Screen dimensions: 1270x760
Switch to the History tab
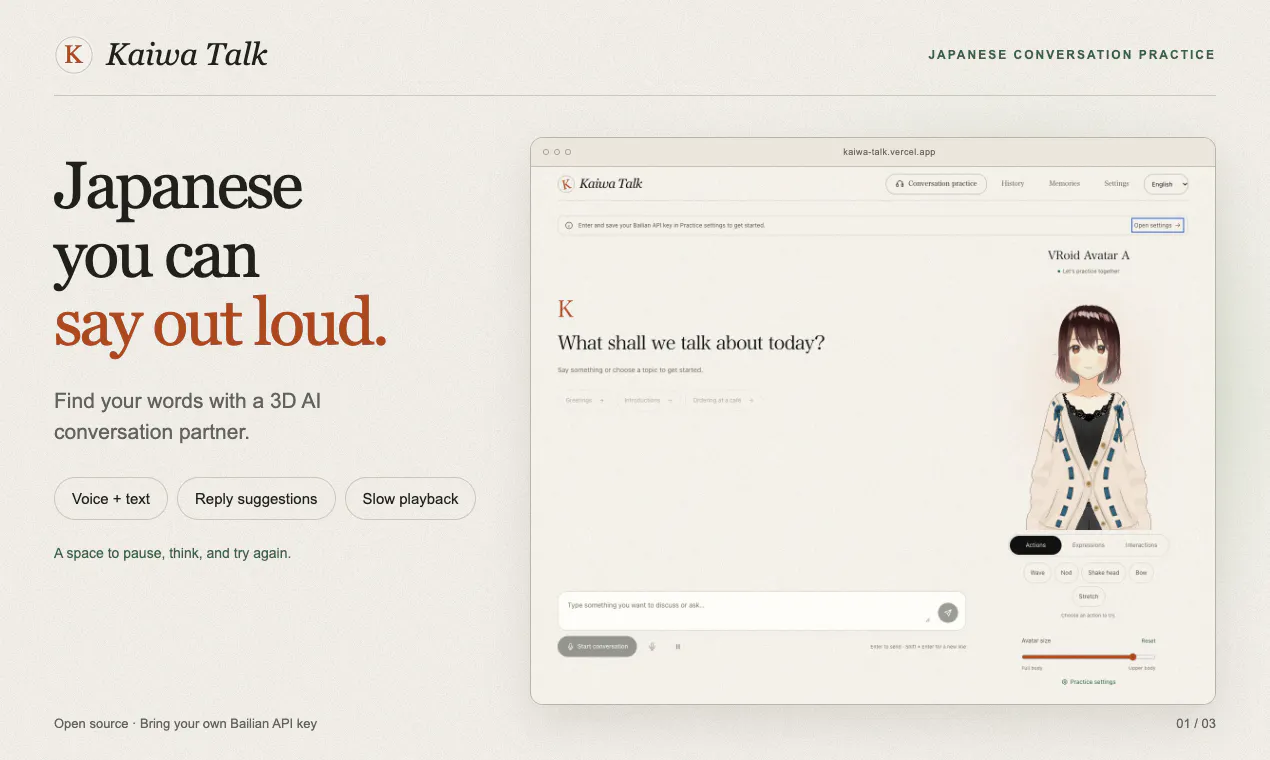1013,184
